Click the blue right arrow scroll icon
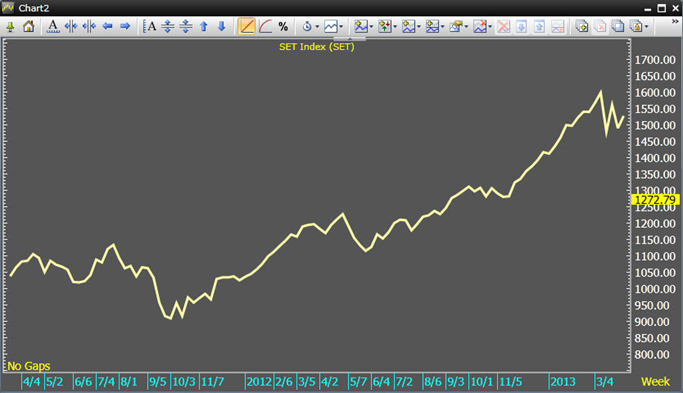Screen dimensions: 683x393 125,27
